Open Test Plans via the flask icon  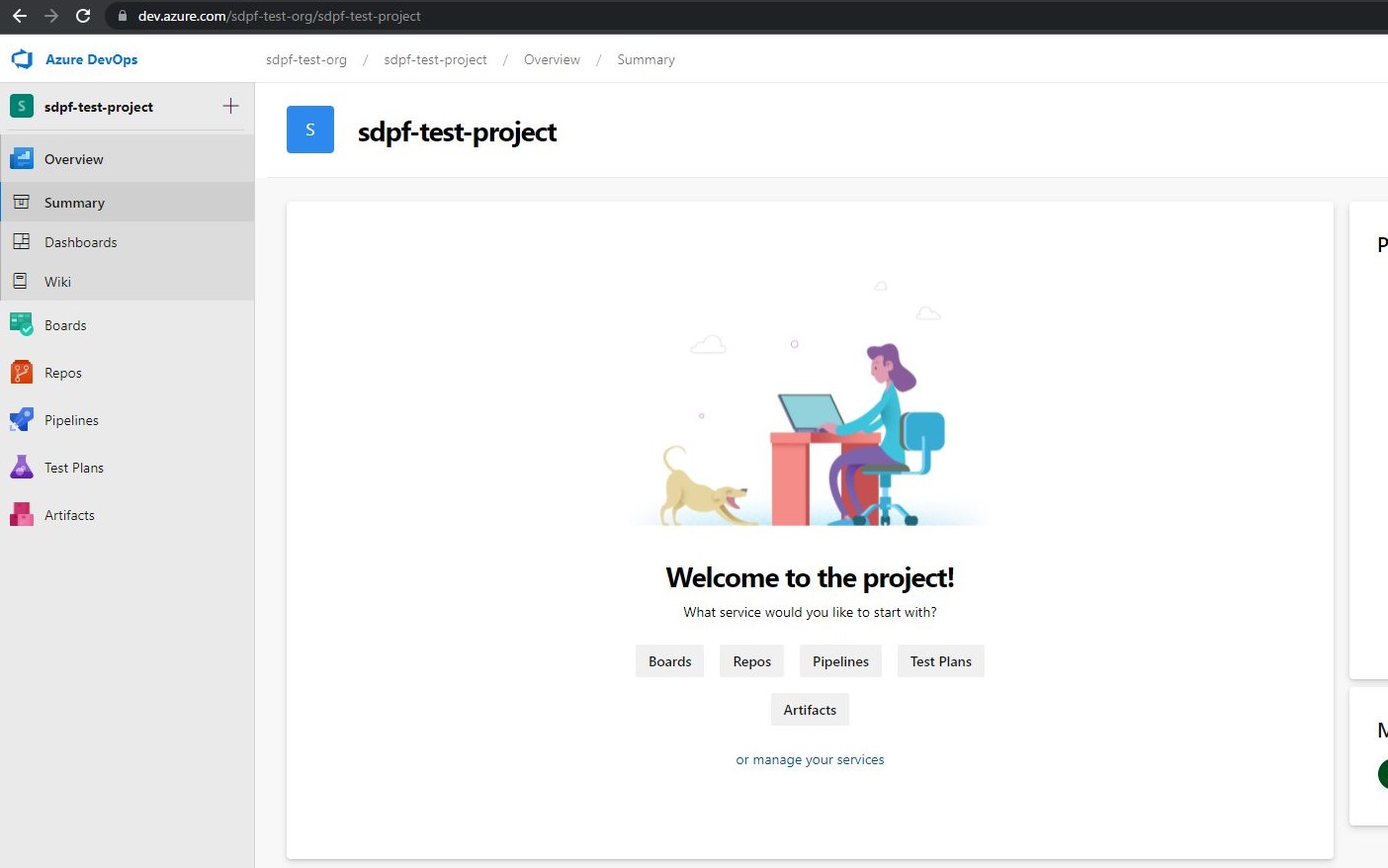[x=22, y=467]
